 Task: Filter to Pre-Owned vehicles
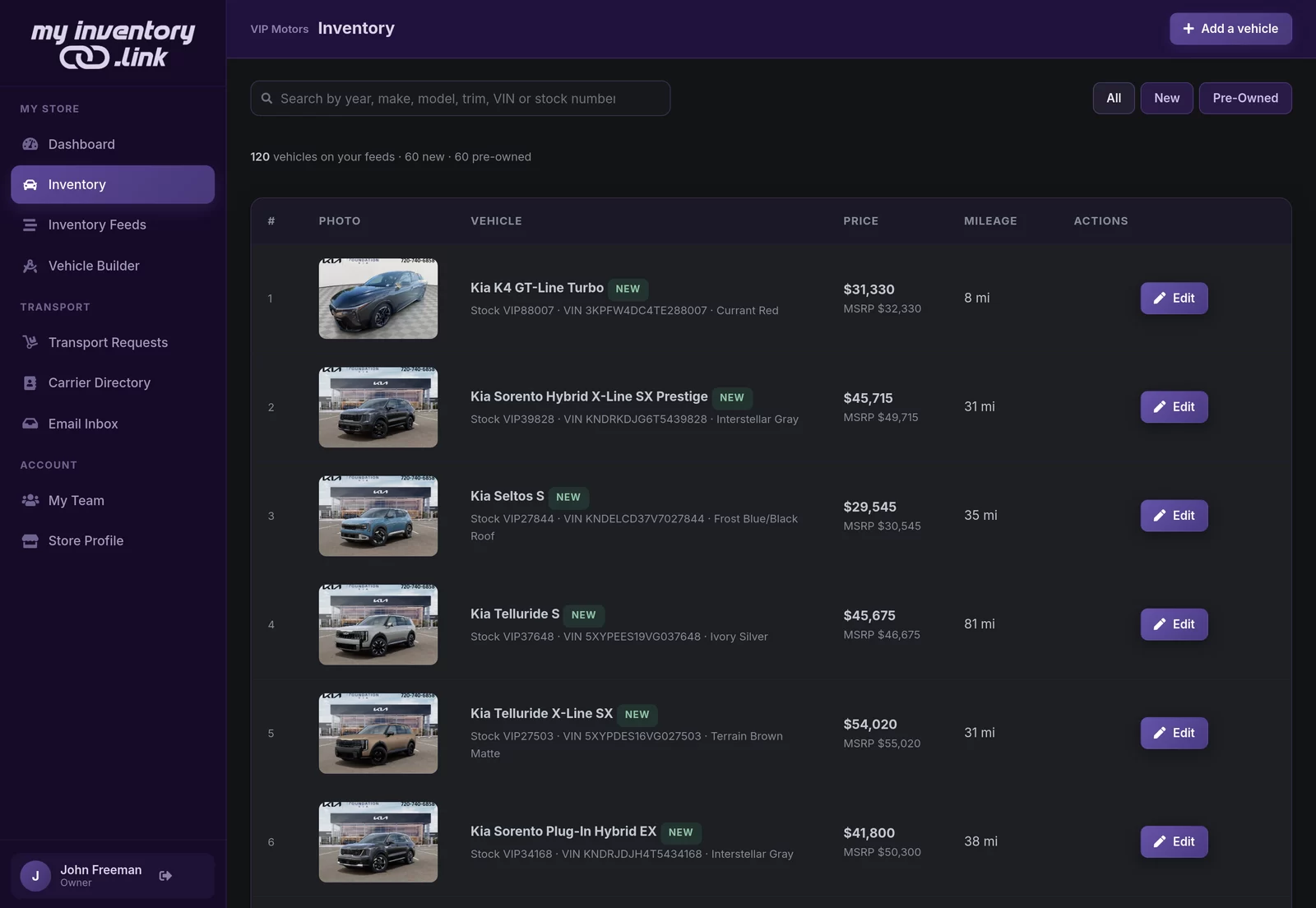coord(1245,98)
